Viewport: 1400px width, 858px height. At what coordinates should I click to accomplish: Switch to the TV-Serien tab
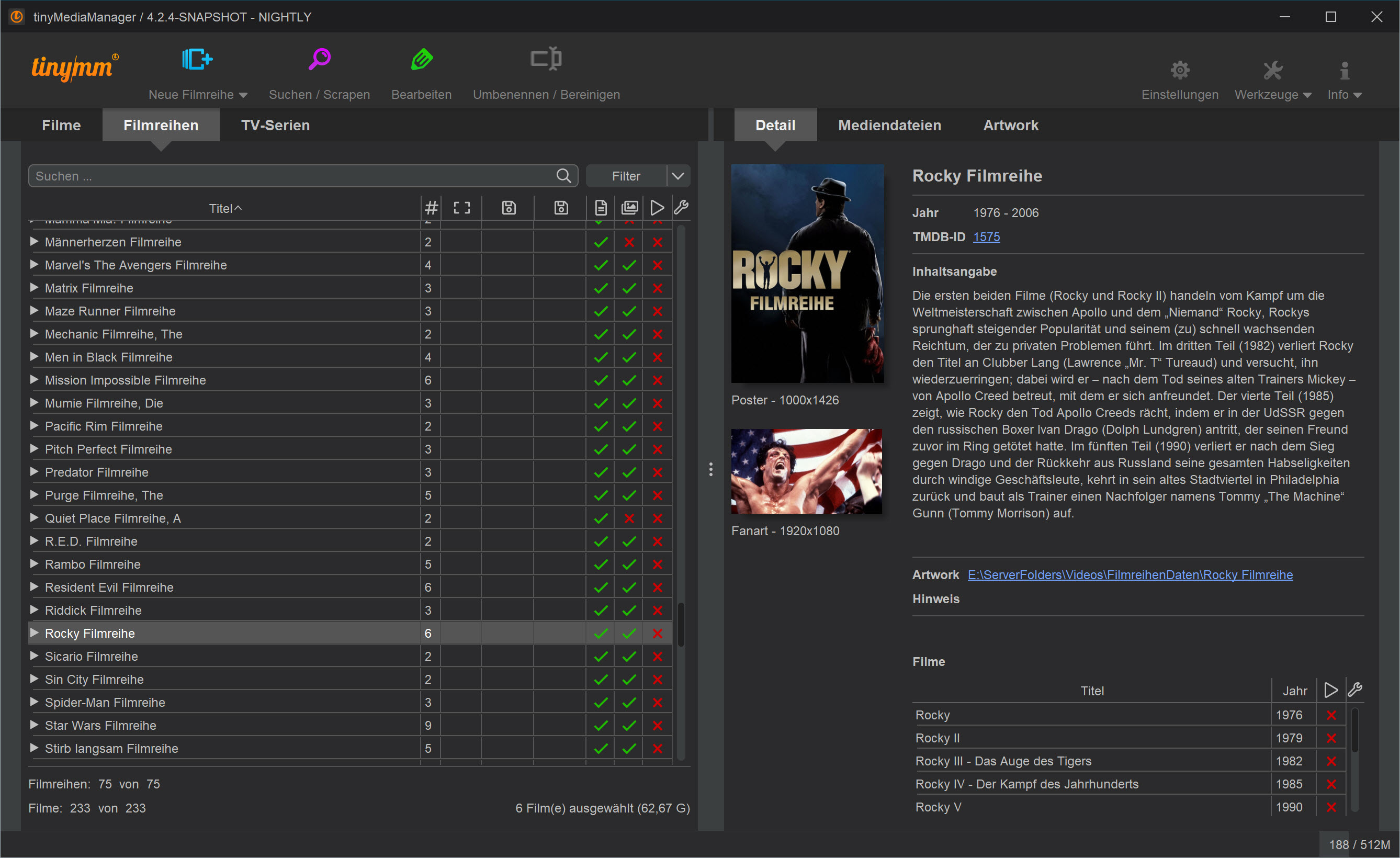click(275, 125)
